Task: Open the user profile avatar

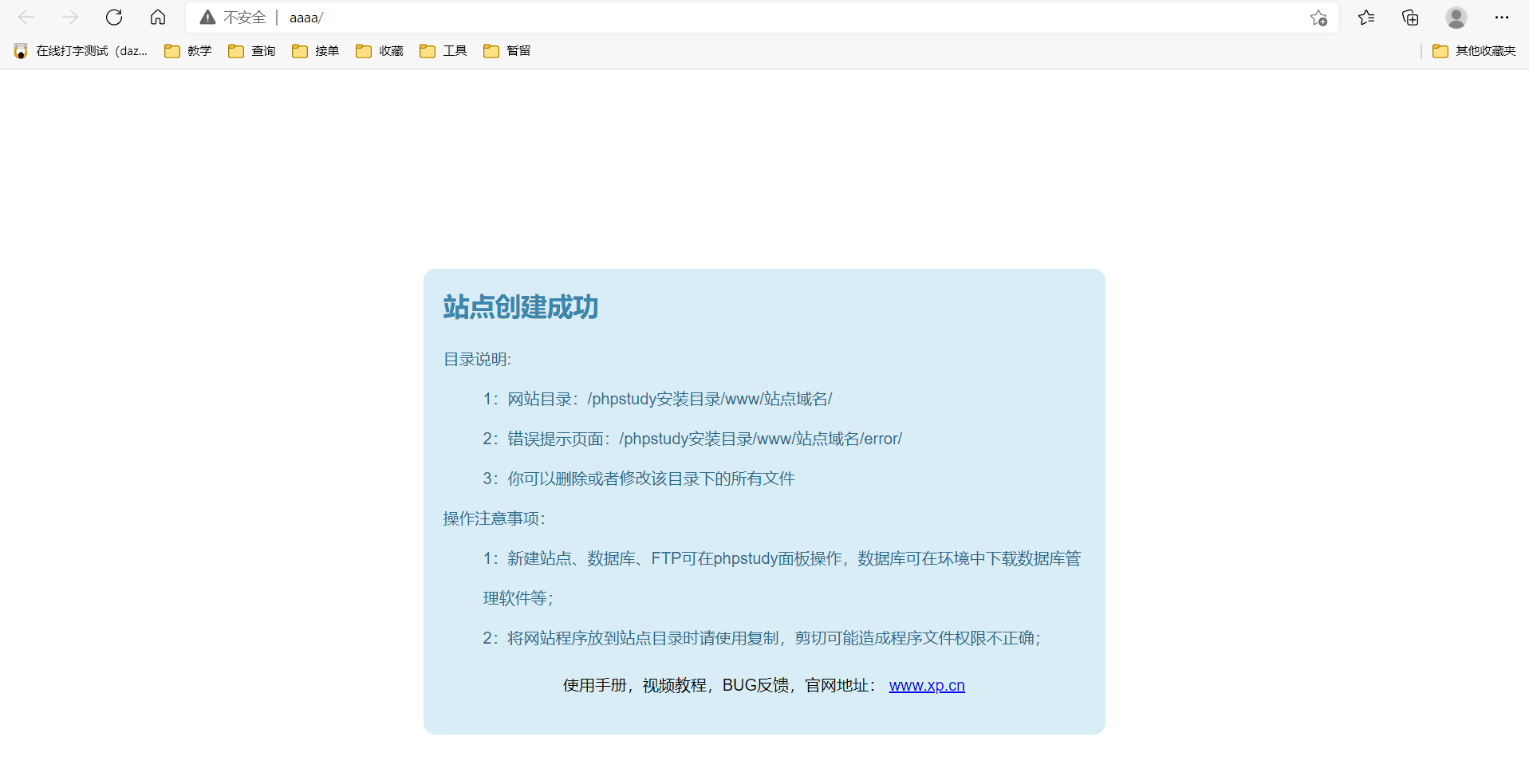Action: tap(1456, 18)
